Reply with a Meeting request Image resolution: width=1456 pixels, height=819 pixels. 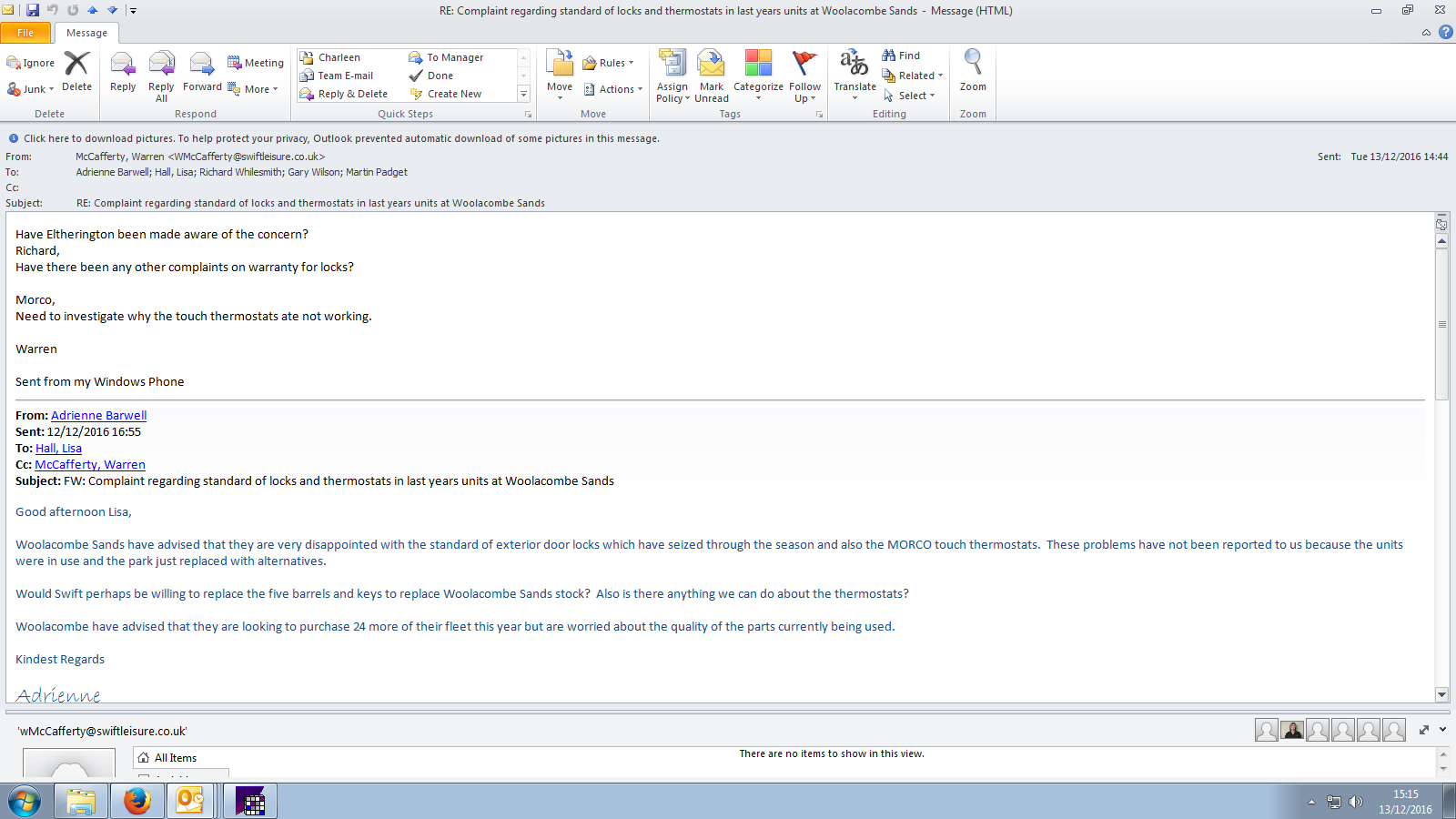point(256,63)
